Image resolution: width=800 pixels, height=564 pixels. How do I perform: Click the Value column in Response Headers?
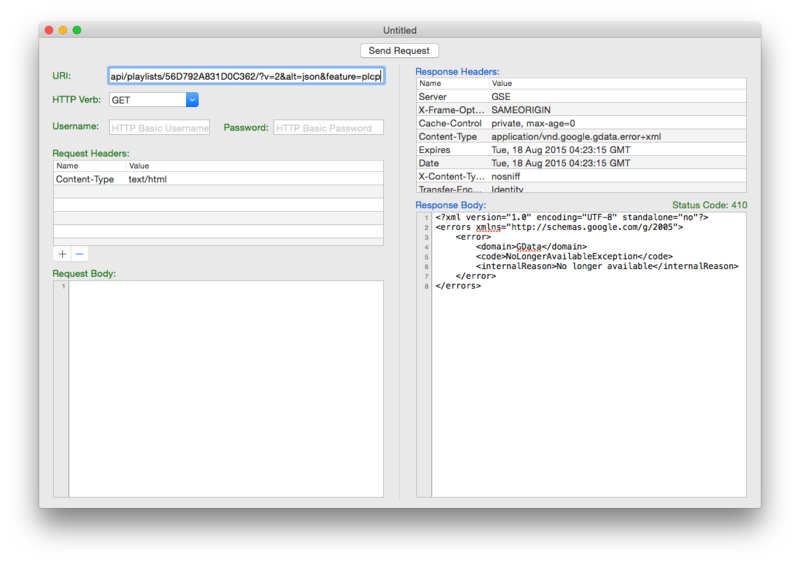pos(617,83)
